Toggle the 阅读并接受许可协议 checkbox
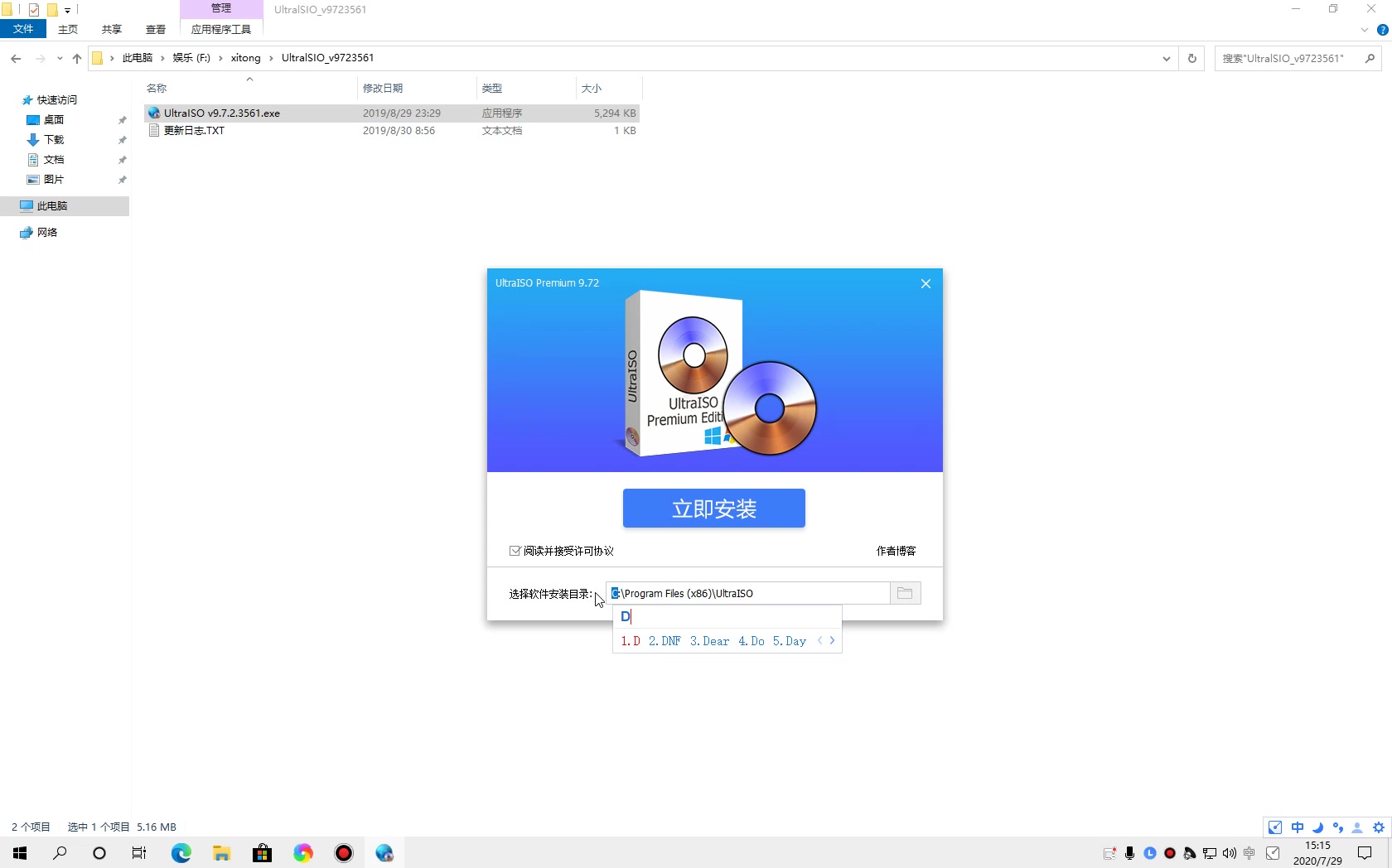The width and height of the screenshot is (1392, 868). [x=515, y=551]
